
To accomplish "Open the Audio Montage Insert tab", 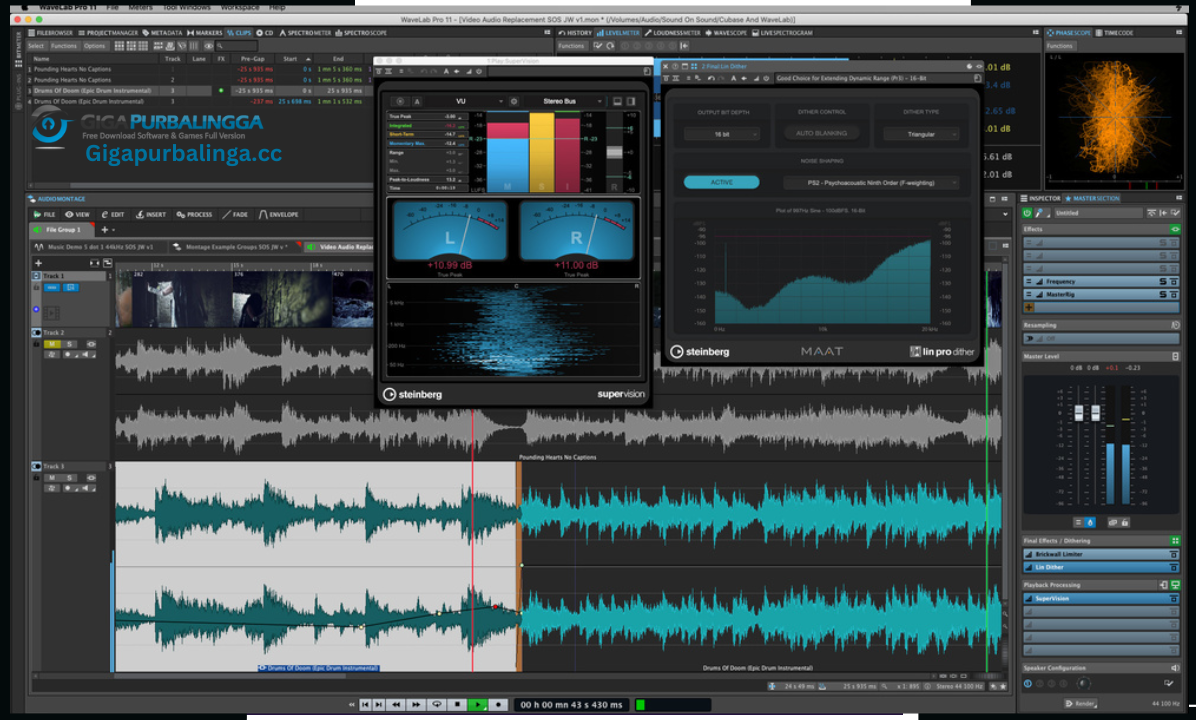I will (x=151, y=214).
